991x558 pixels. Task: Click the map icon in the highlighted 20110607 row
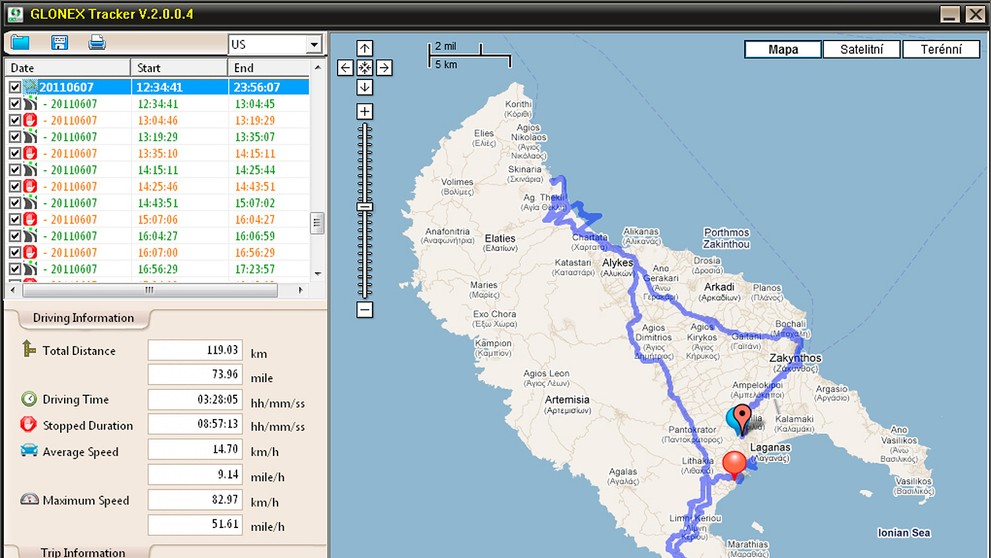pyautogui.click(x=30, y=87)
